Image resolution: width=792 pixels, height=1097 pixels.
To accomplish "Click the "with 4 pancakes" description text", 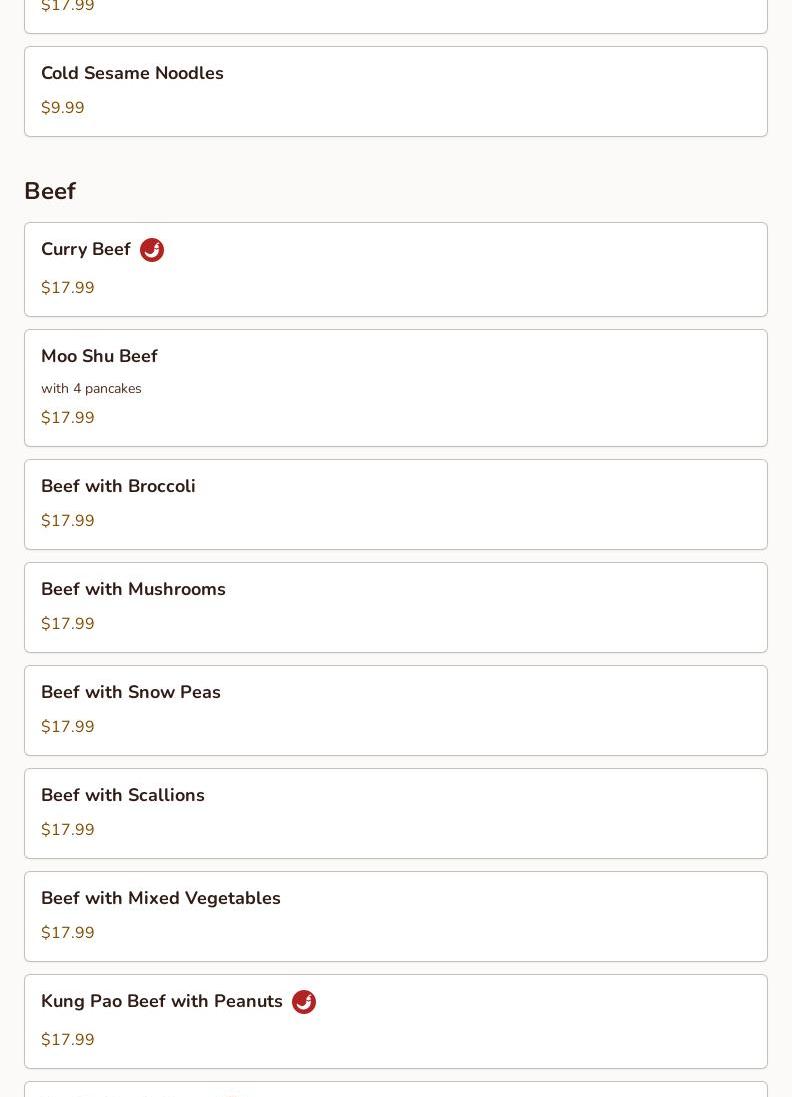I will 91,389.
